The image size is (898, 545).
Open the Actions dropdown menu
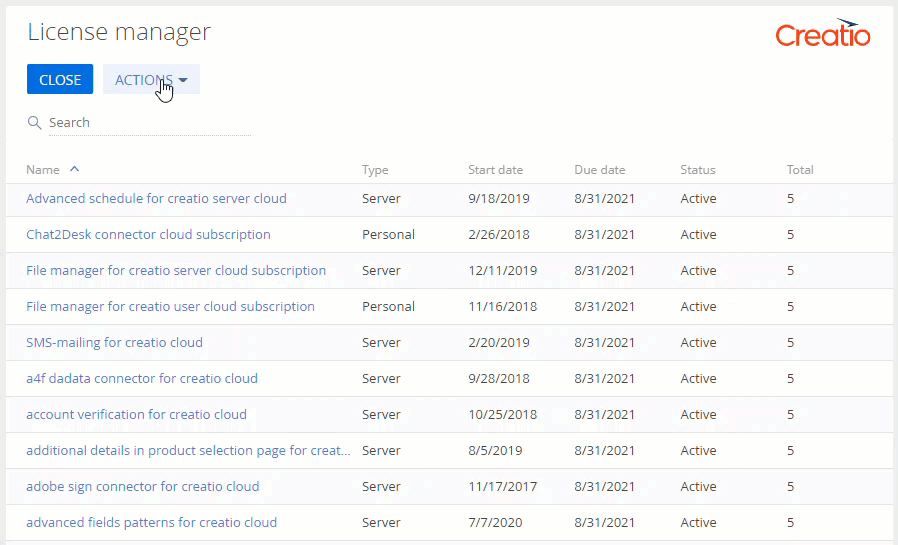pyautogui.click(x=151, y=80)
